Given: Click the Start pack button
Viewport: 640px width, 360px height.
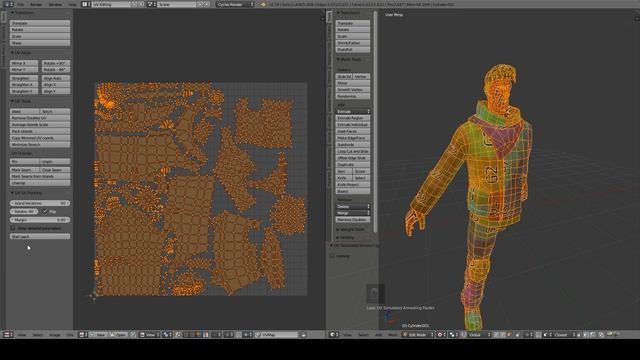Looking at the screenshot, I should [x=40, y=236].
